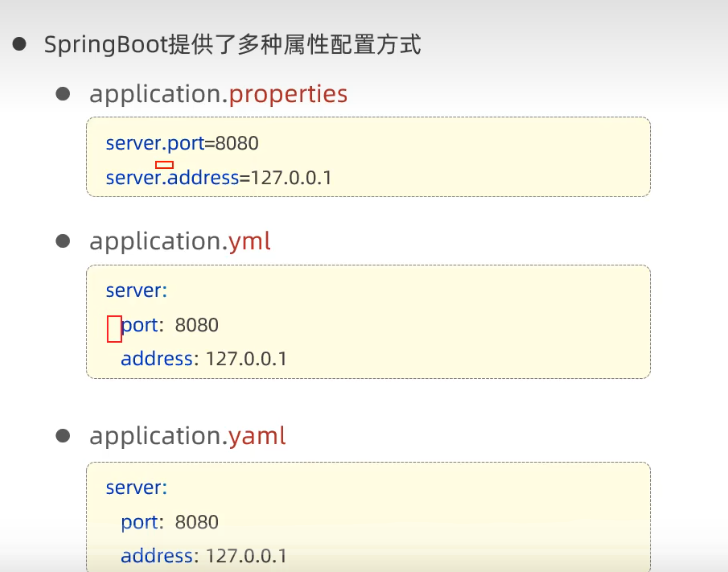
Task: Click 'server:' in the yml code block
Action: coord(136,291)
